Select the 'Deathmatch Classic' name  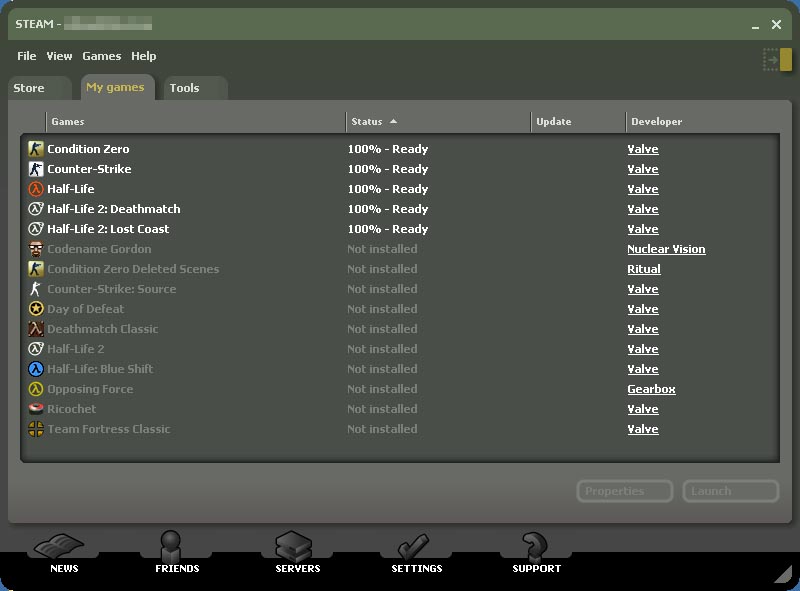(103, 329)
